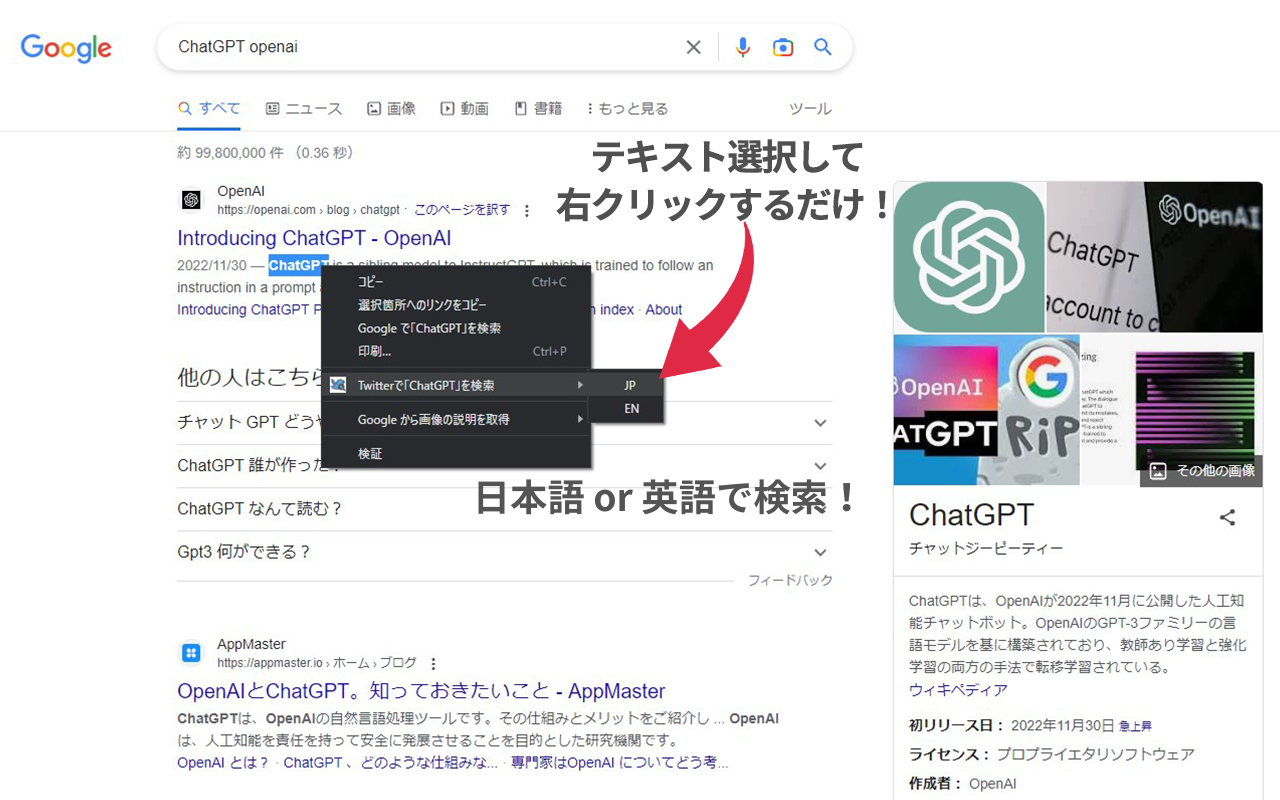
Task: Expand ChatGPT なんて読む？ question
Action: [504, 509]
